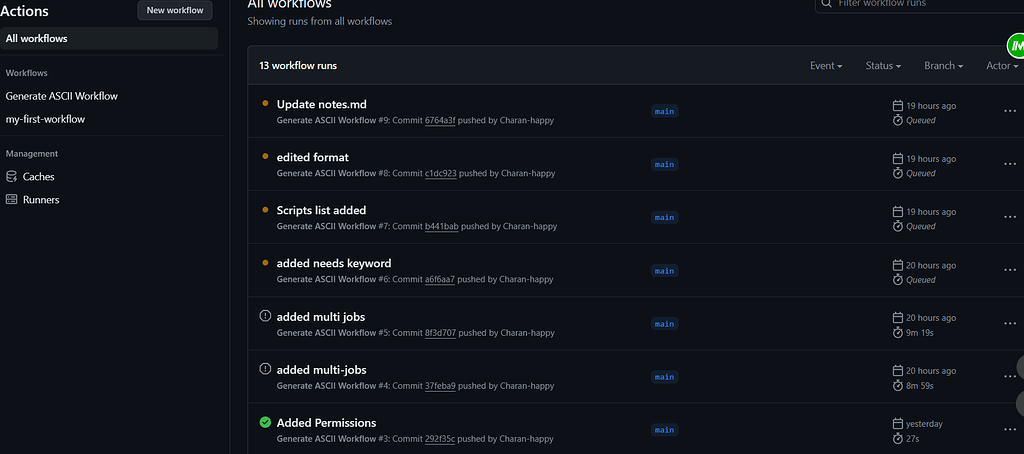Open kebab menu for Update notes.md run

click(x=1009, y=112)
